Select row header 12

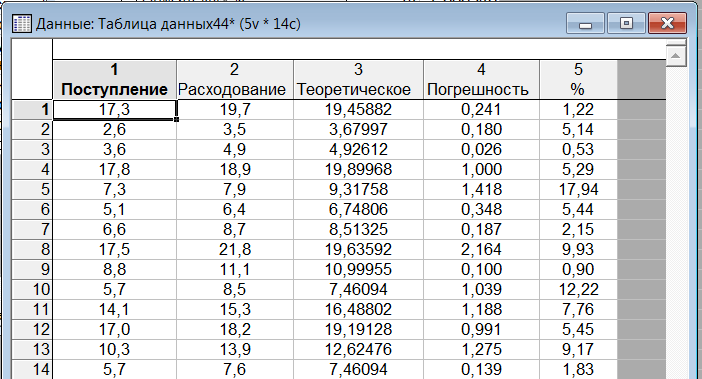click(x=32, y=329)
